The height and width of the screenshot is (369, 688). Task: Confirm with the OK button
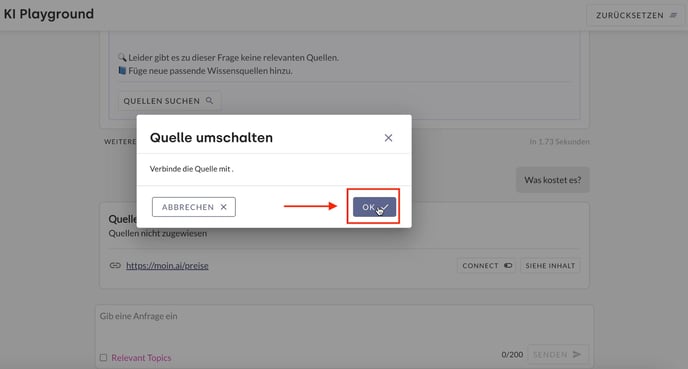pos(374,207)
